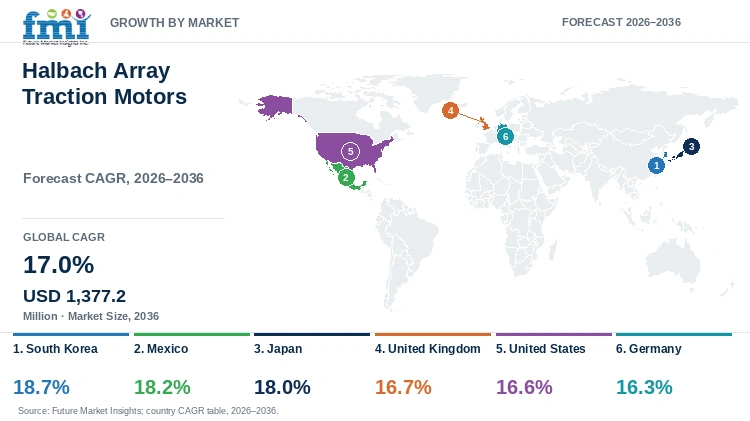Click the GROWTH BY MARKET heading
The width and height of the screenshot is (750, 421).
tap(175, 22)
